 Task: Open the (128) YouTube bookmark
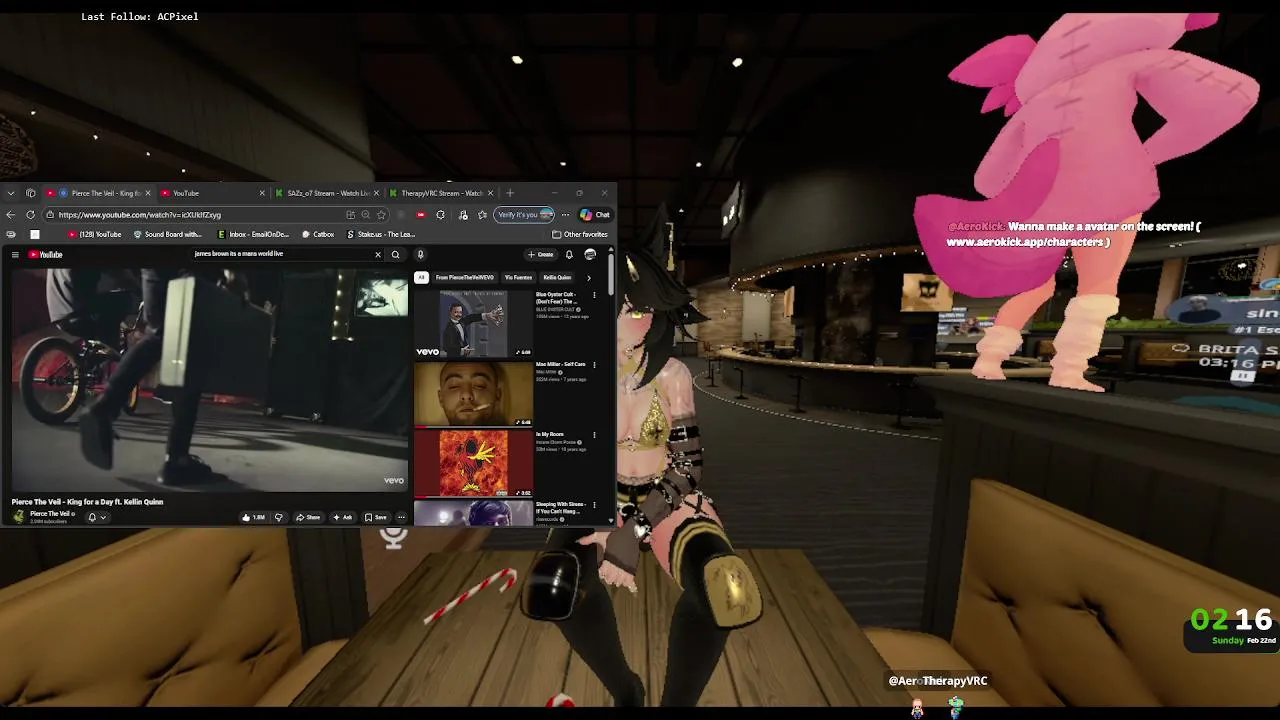pyautogui.click(x=95, y=234)
